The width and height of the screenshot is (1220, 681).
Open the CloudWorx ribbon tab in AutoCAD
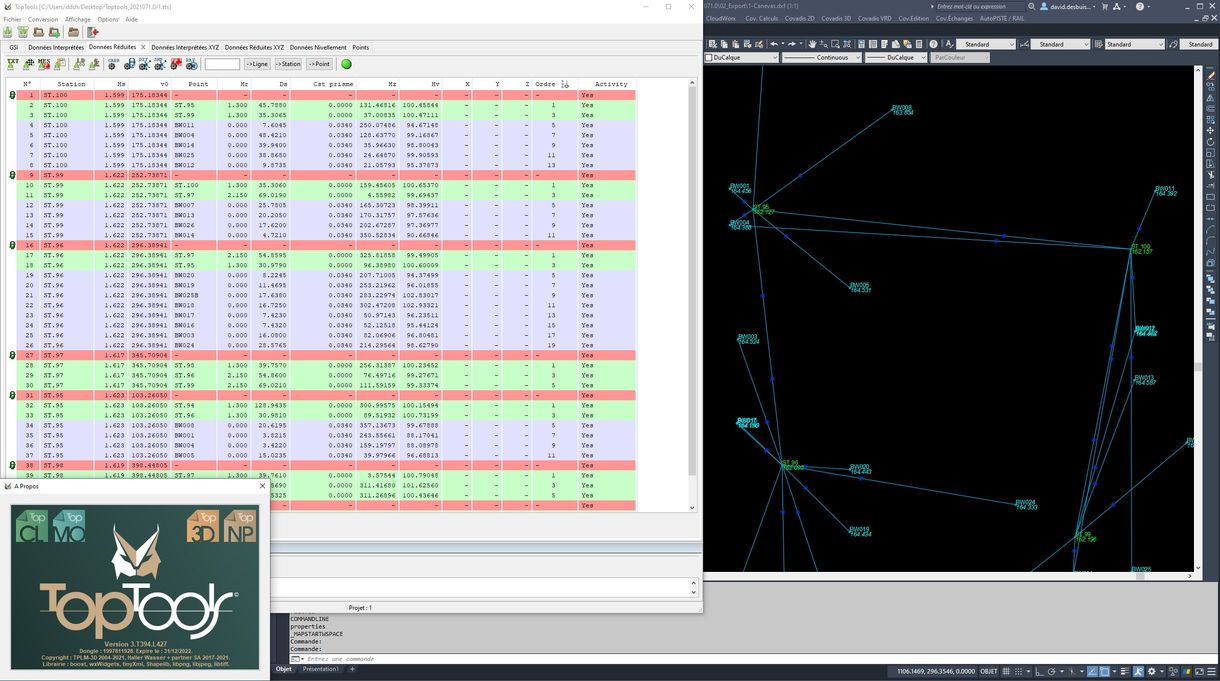(721, 18)
